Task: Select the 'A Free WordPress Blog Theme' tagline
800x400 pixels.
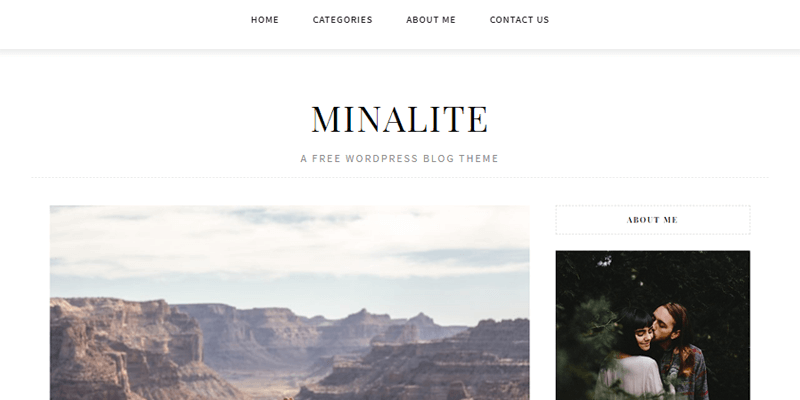Action: coord(399,159)
